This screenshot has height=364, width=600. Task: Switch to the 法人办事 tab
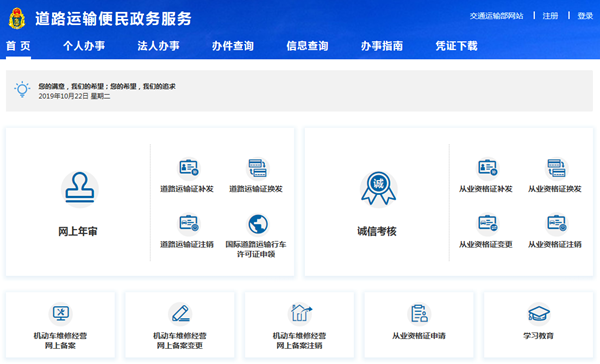point(158,46)
